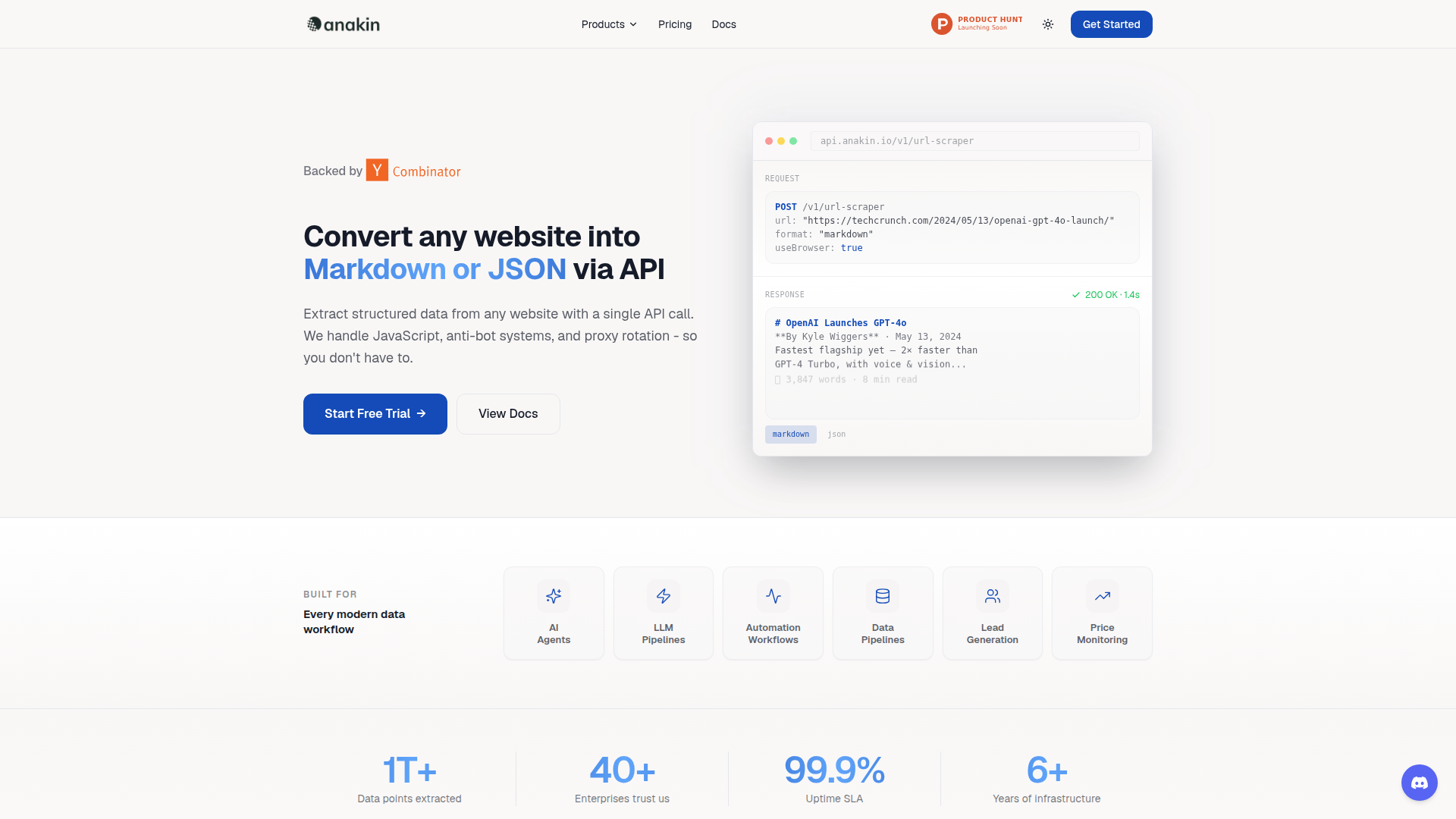This screenshot has width=1456, height=819.
Task: Click the Data Pipelines database icon
Action: [x=883, y=596]
